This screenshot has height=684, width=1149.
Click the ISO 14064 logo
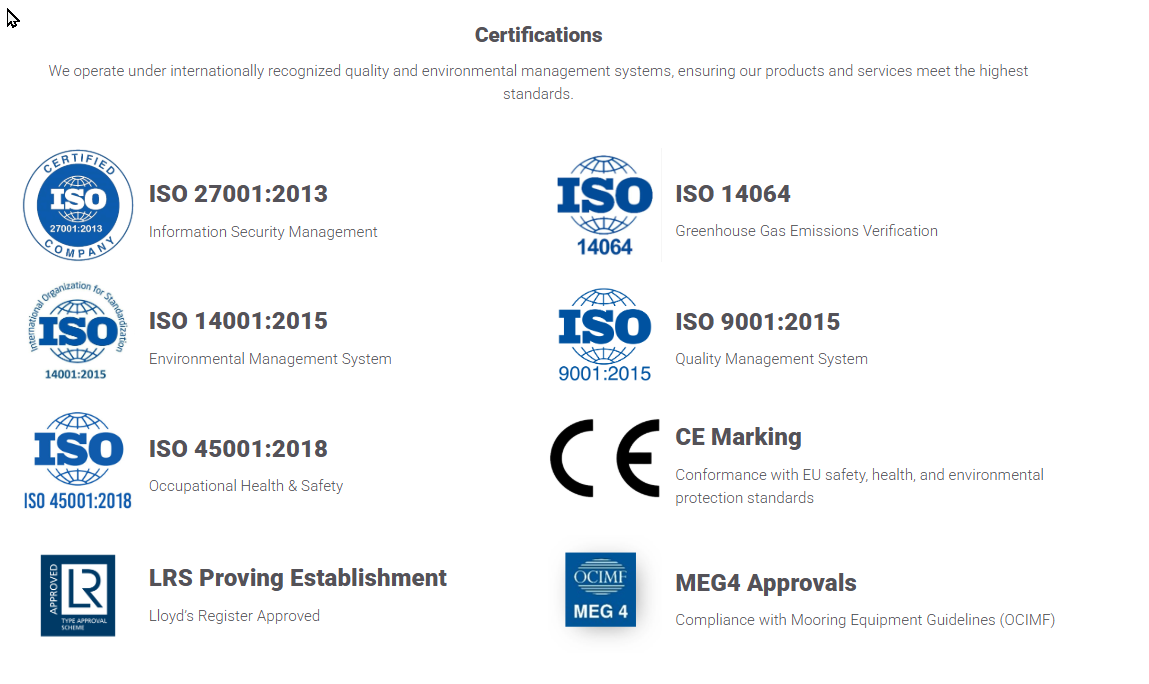(x=604, y=205)
